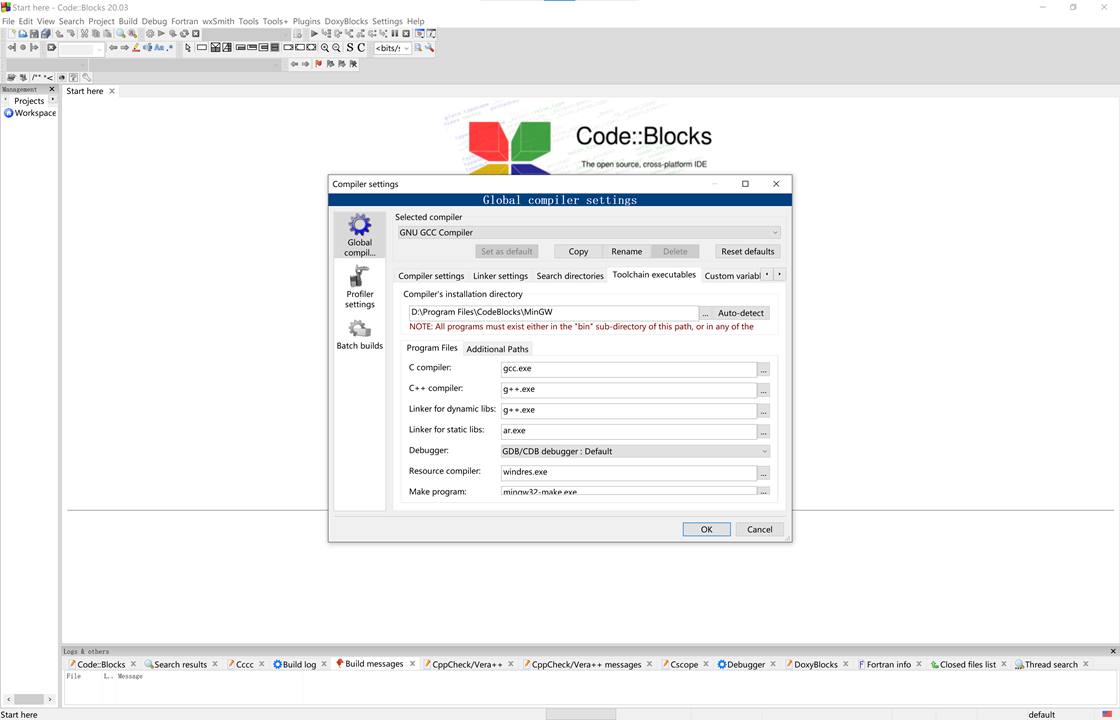Open the Settings menu

click(x=387, y=21)
